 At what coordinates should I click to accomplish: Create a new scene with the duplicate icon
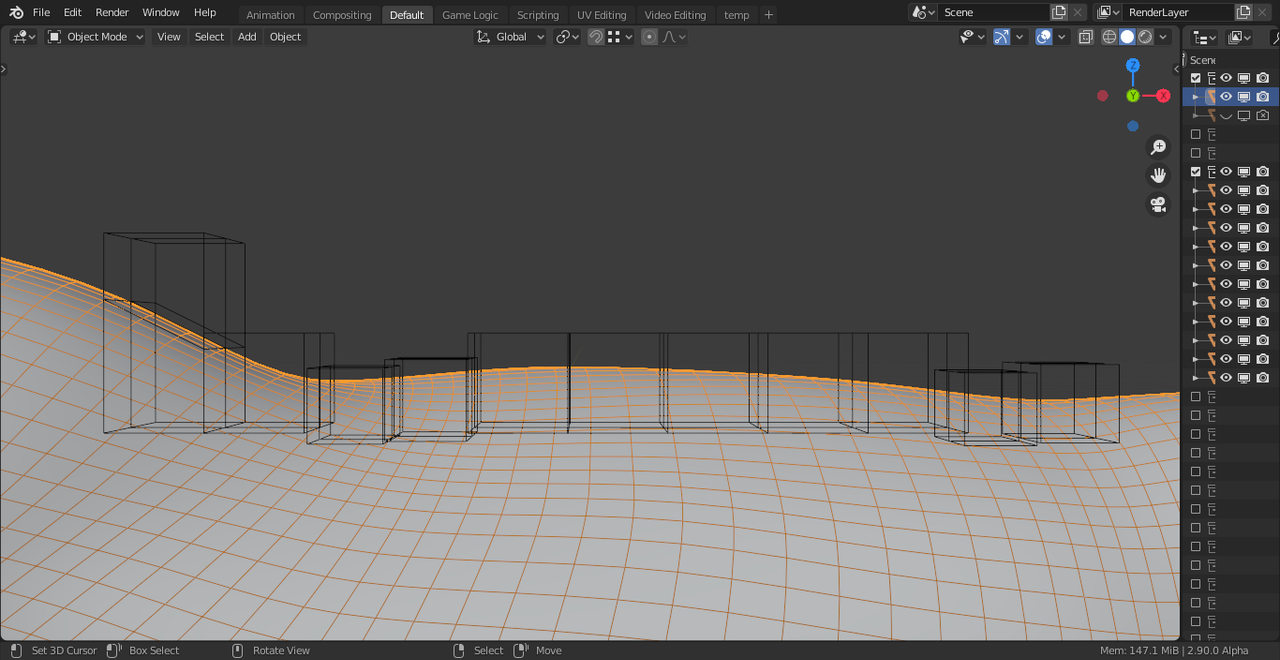point(1059,12)
